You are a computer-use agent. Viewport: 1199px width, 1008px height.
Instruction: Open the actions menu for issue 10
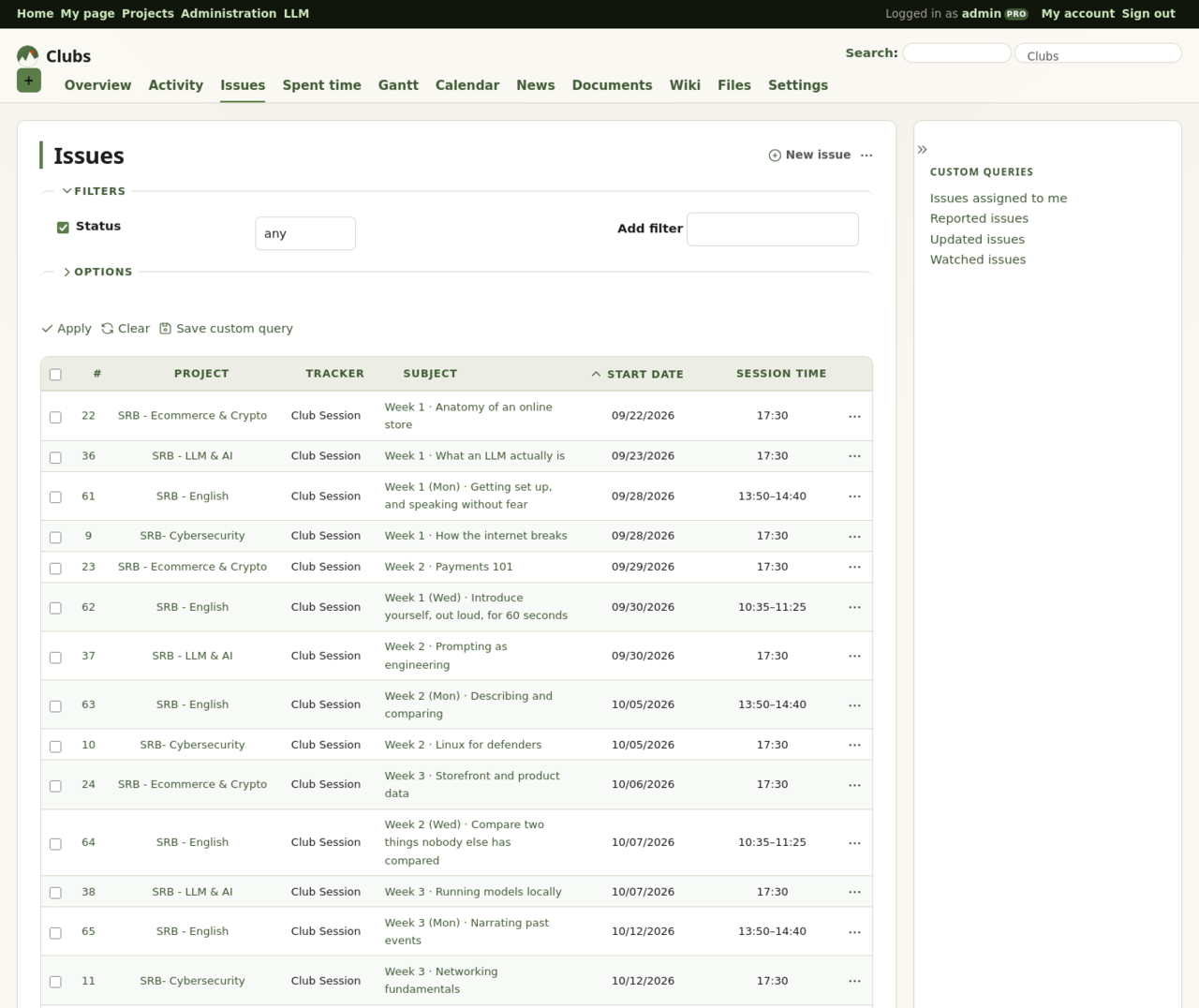(x=854, y=746)
